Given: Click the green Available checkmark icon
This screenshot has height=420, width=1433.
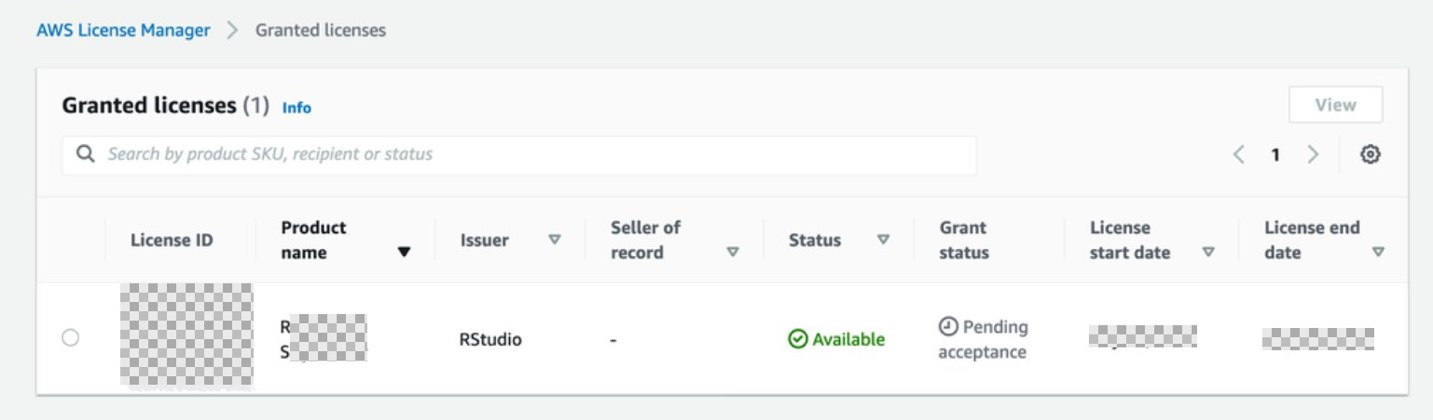Looking at the screenshot, I should coord(797,339).
